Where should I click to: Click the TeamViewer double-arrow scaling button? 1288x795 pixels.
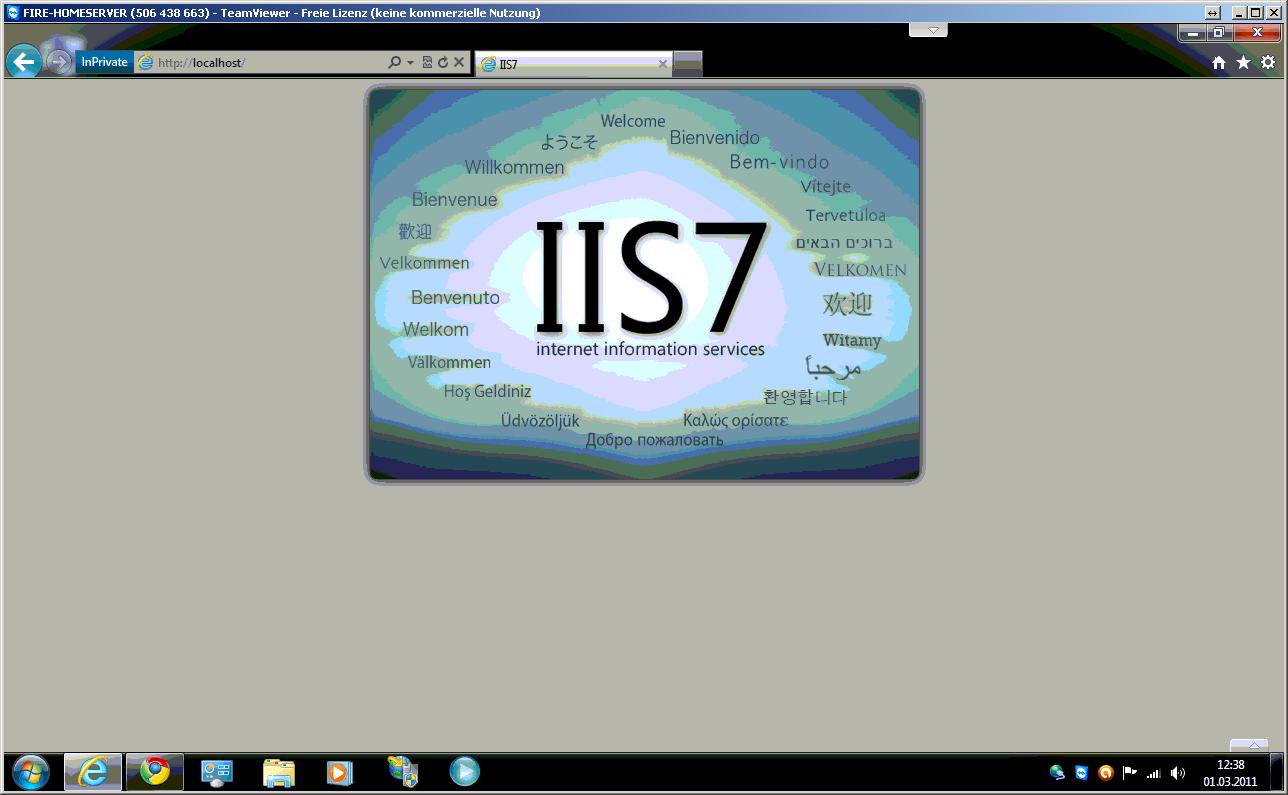[1213, 13]
